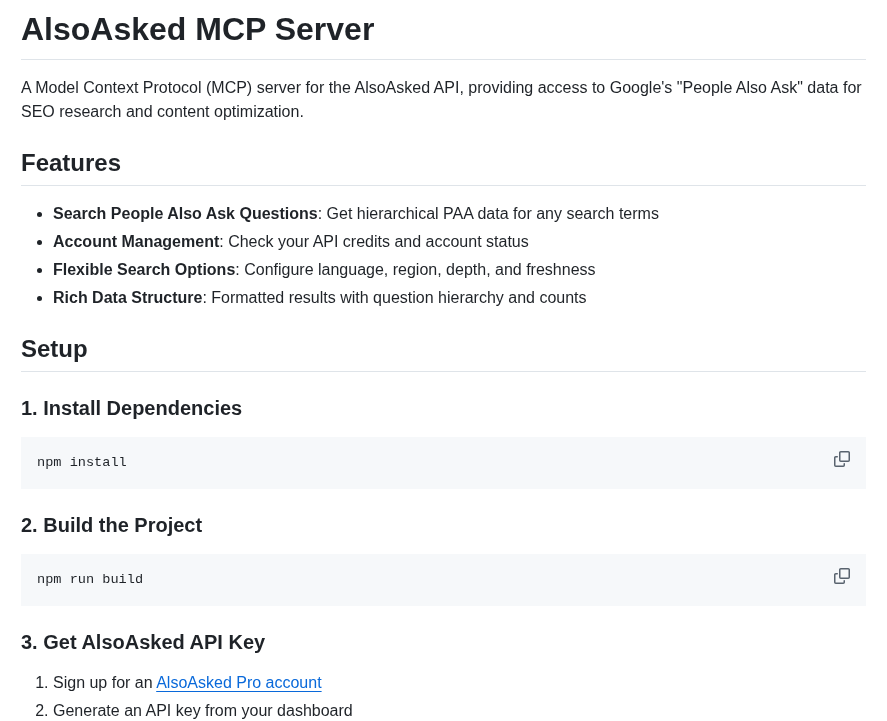This screenshot has width=887, height=721.
Task: Open the AlsoAsked Pro account link
Action: pos(239,683)
